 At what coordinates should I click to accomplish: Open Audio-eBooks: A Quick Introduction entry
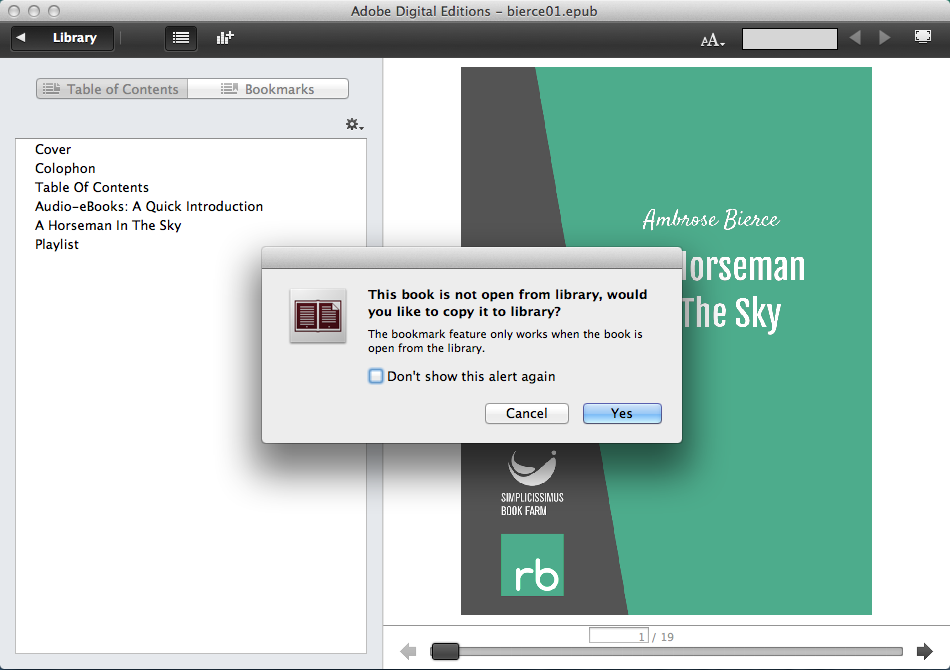point(149,207)
